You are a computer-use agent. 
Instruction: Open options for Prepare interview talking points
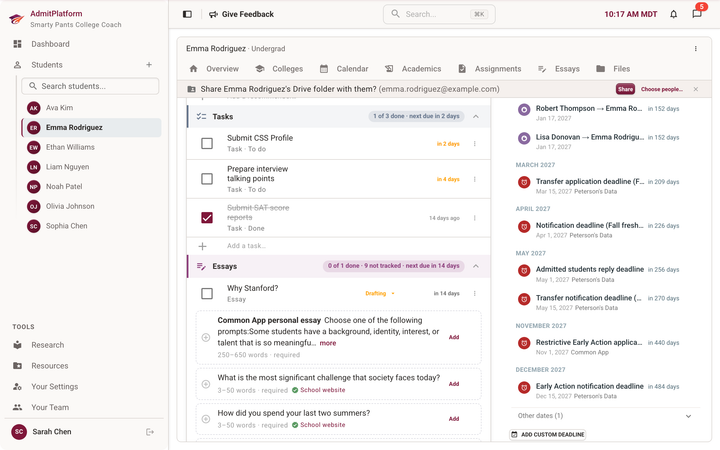475,179
